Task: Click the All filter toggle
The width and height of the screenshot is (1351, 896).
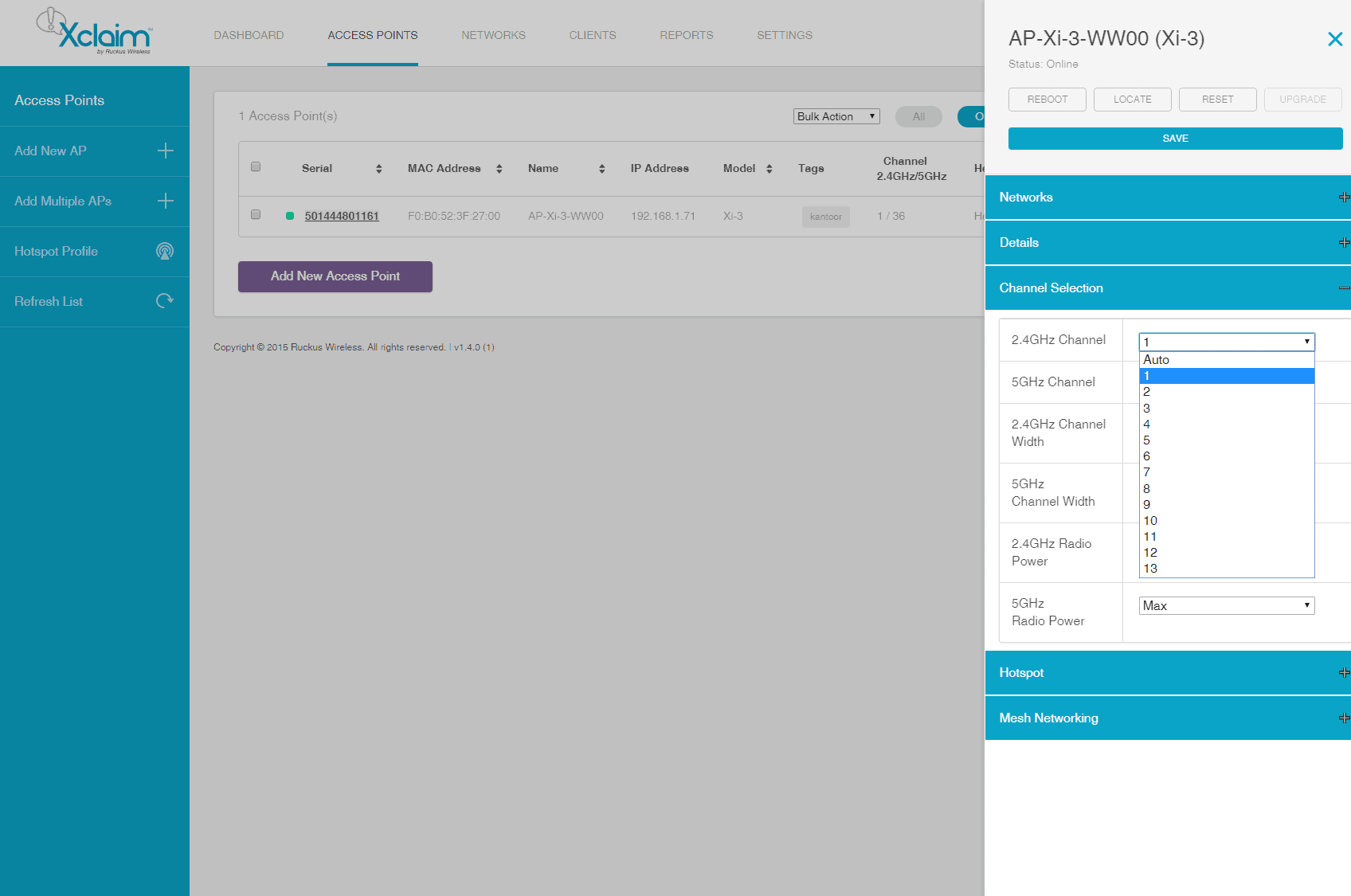Action: coord(918,116)
